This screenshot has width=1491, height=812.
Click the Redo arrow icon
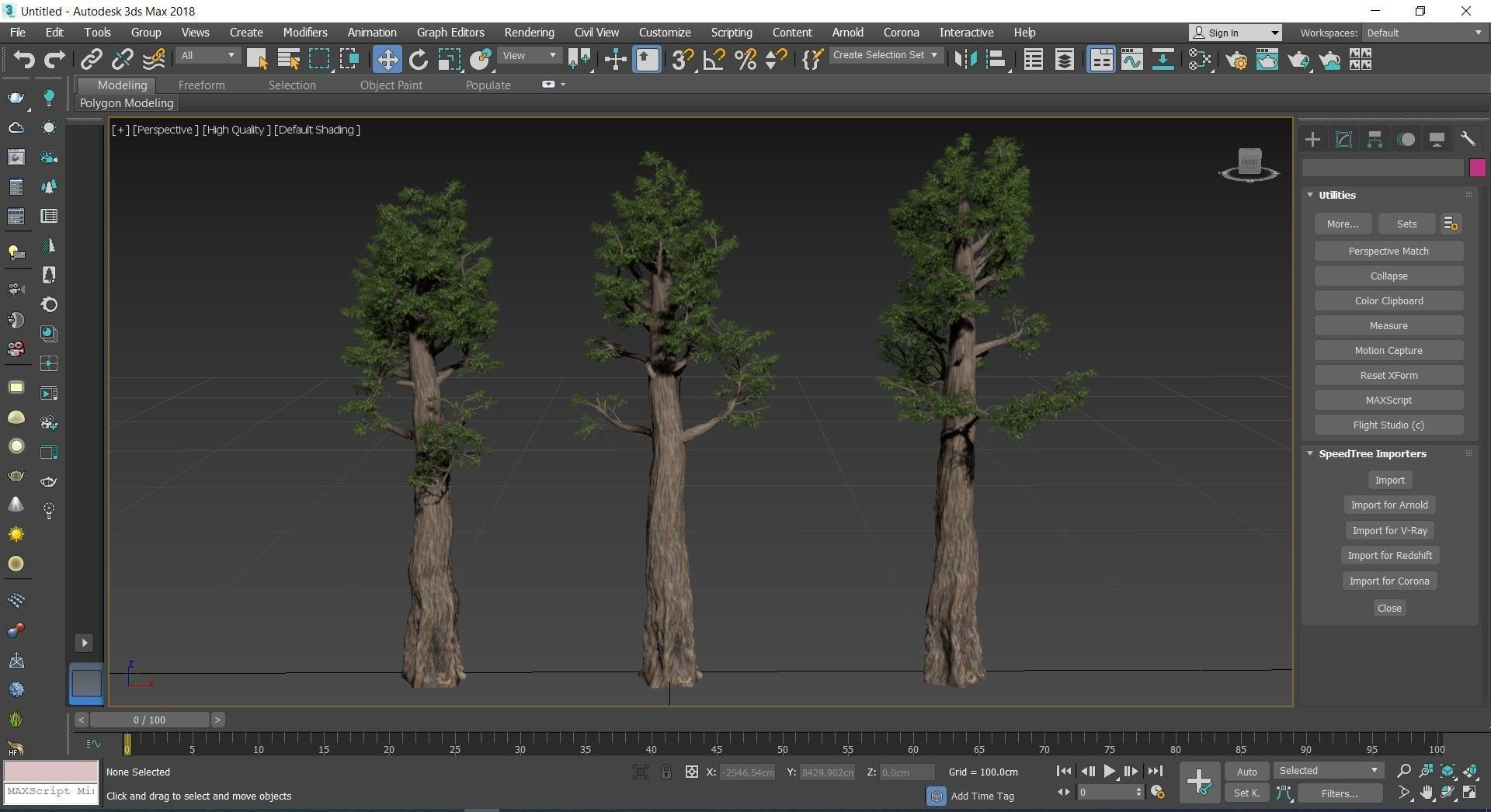[x=54, y=59]
